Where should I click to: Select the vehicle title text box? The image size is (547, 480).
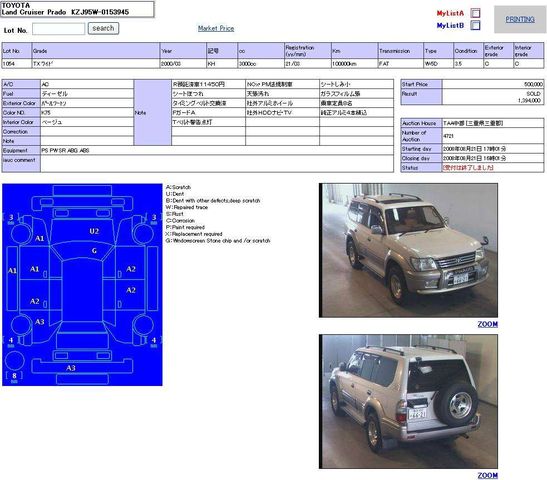[77, 9]
